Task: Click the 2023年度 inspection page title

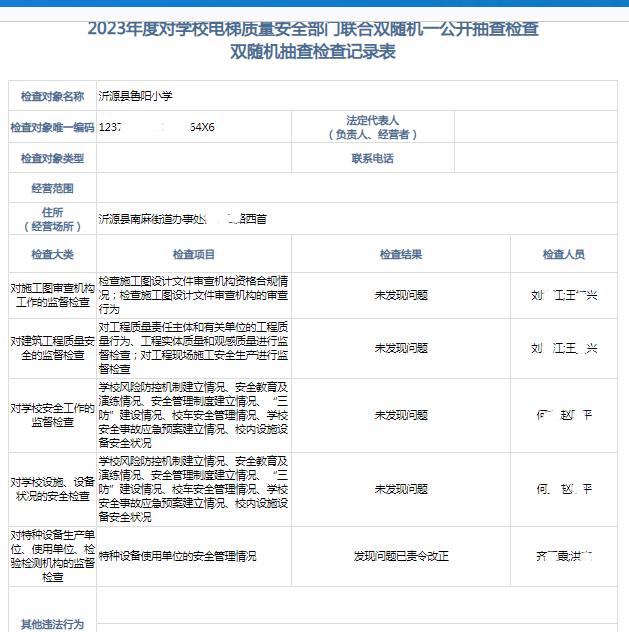Action: [x=313, y=29]
